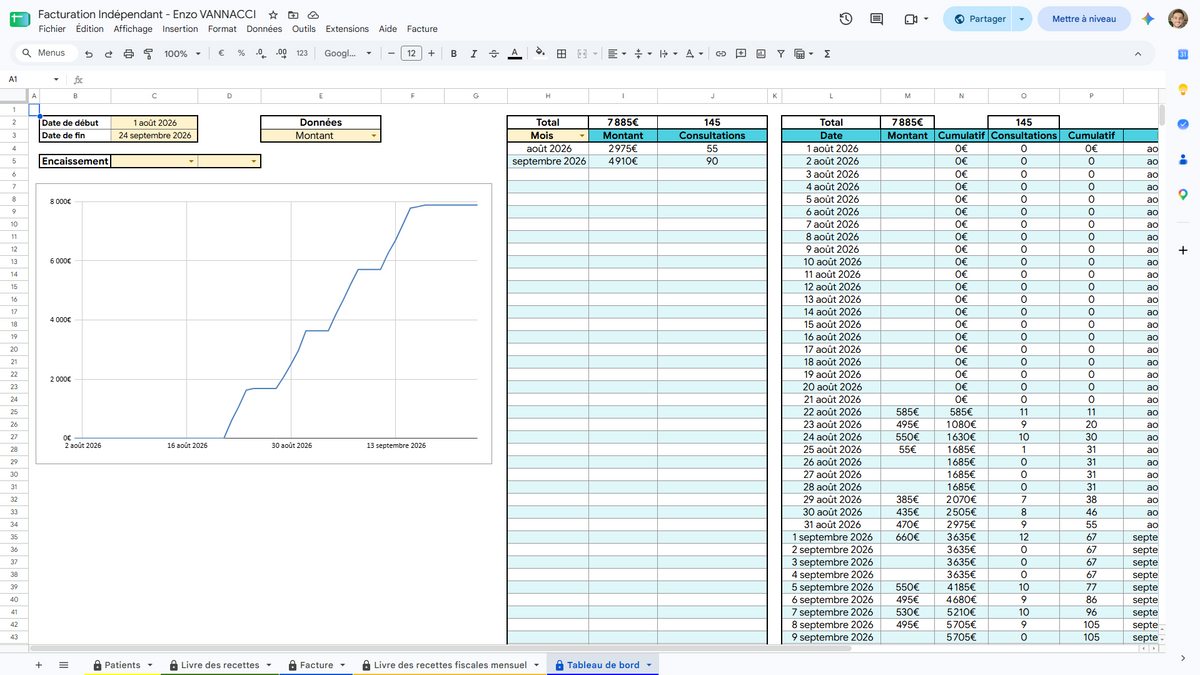The width and height of the screenshot is (1200, 675).
Task: Open the comments panel icon
Action: pyautogui.click(x=877, y=19)
